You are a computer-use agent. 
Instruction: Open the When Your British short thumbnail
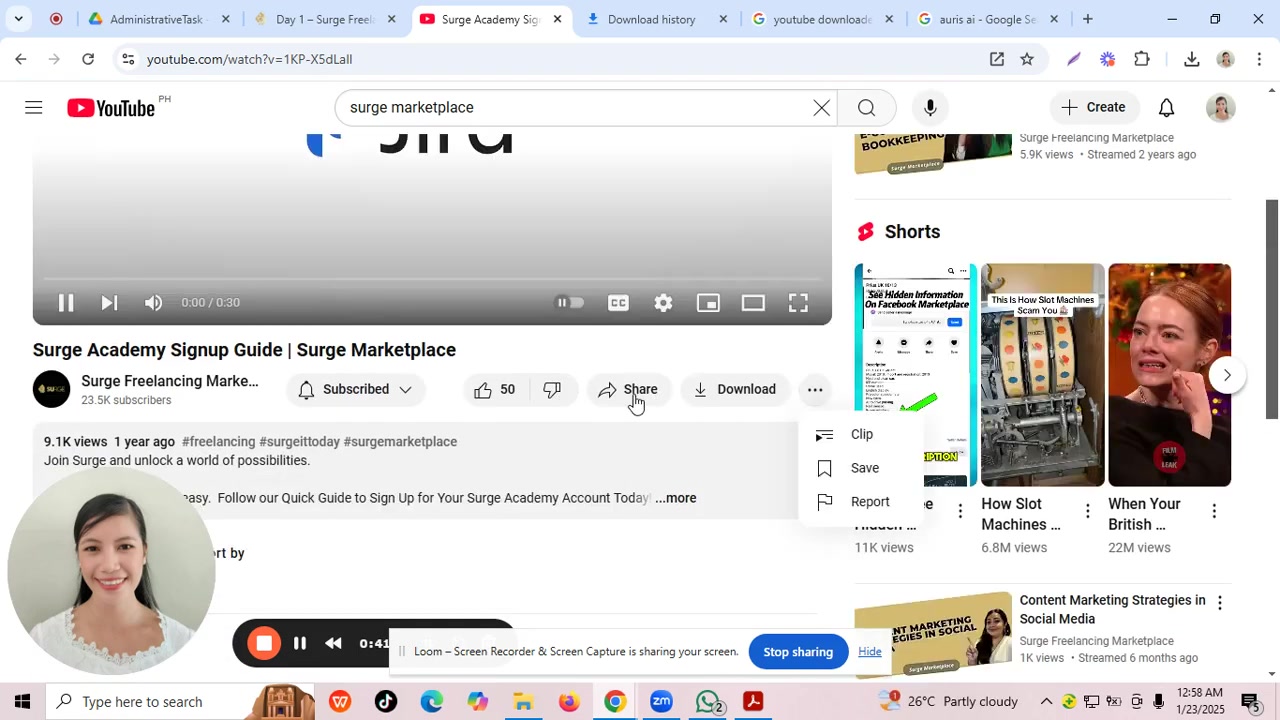click(x=1169, y=375)
